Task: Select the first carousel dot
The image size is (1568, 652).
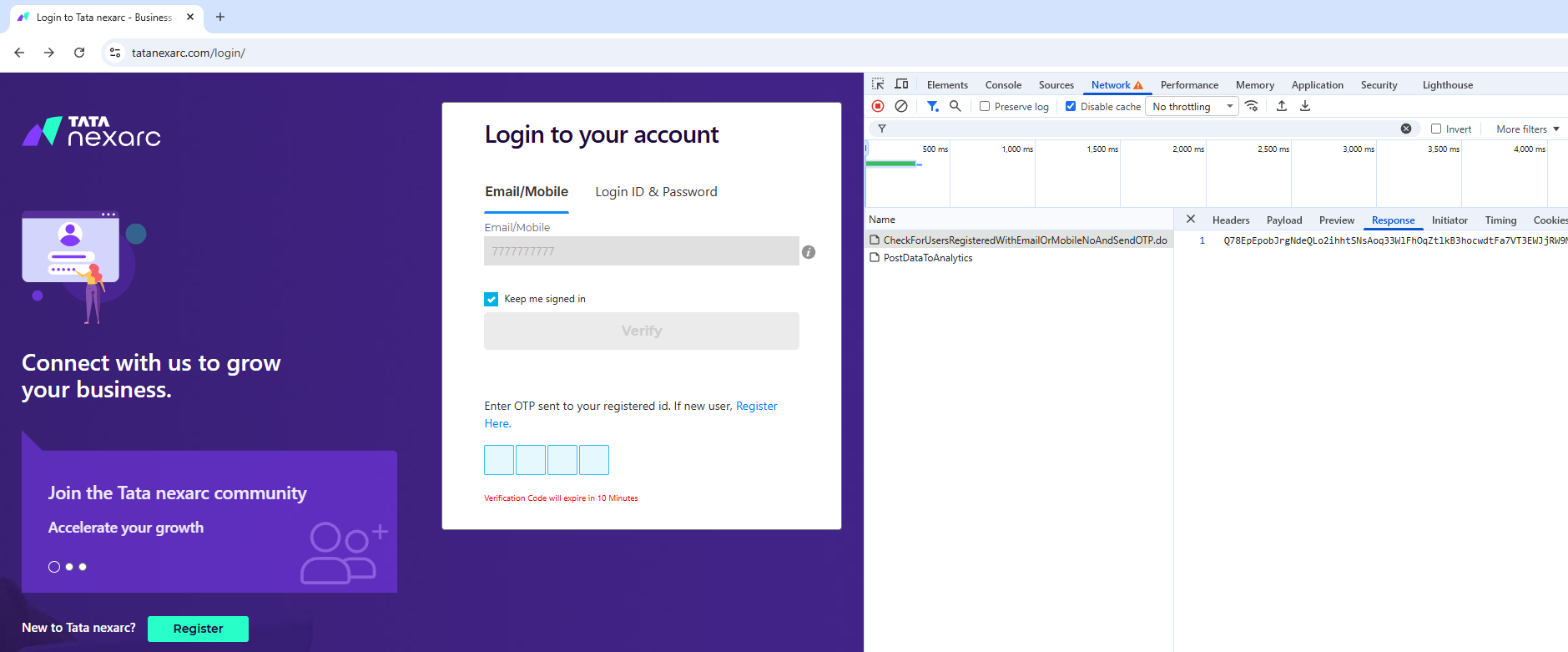Action: pyautogui.click(x=54, y=567)
